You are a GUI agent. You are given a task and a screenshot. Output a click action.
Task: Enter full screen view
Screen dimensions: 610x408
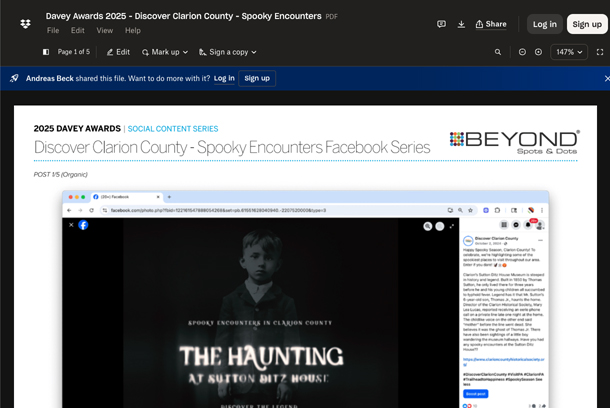pyautogui.click(x=600, y=52)
